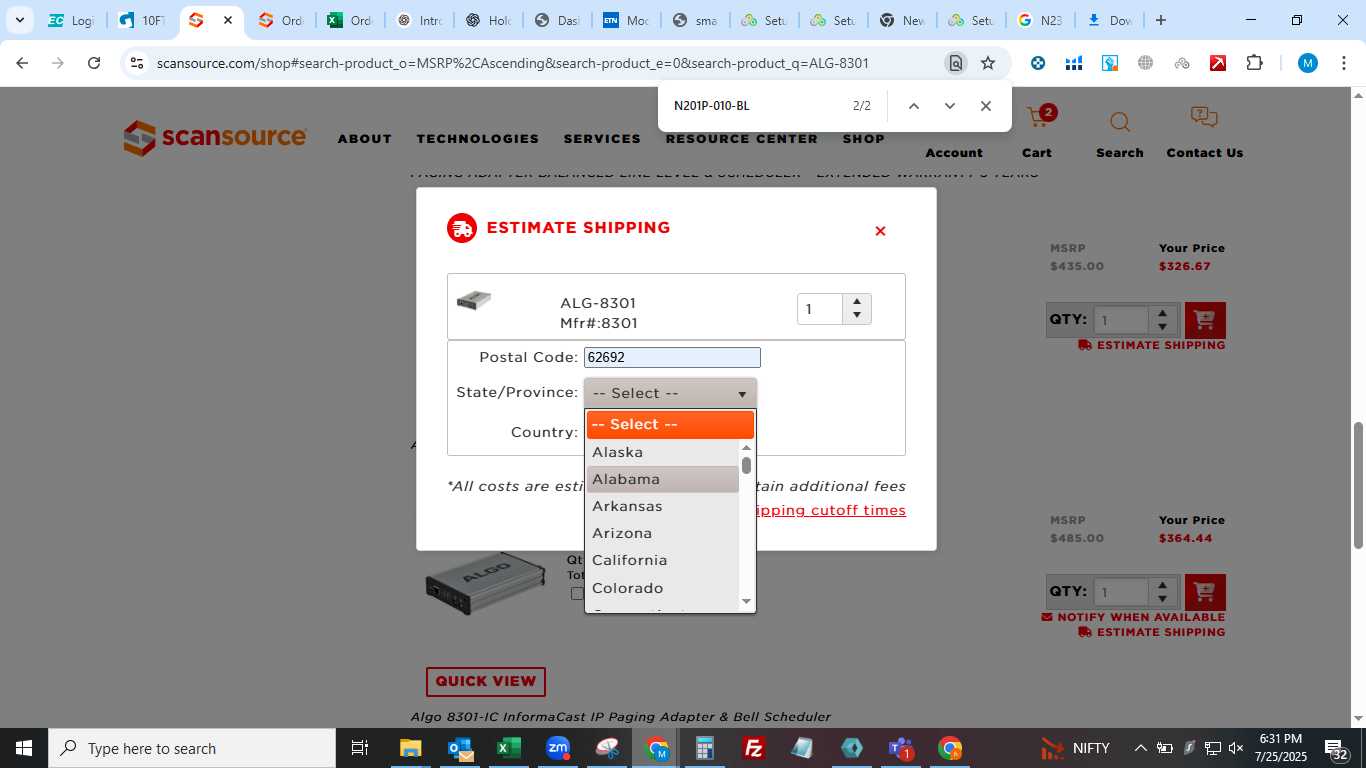Click the state list scrollbar down arrow

coord(746,601)
